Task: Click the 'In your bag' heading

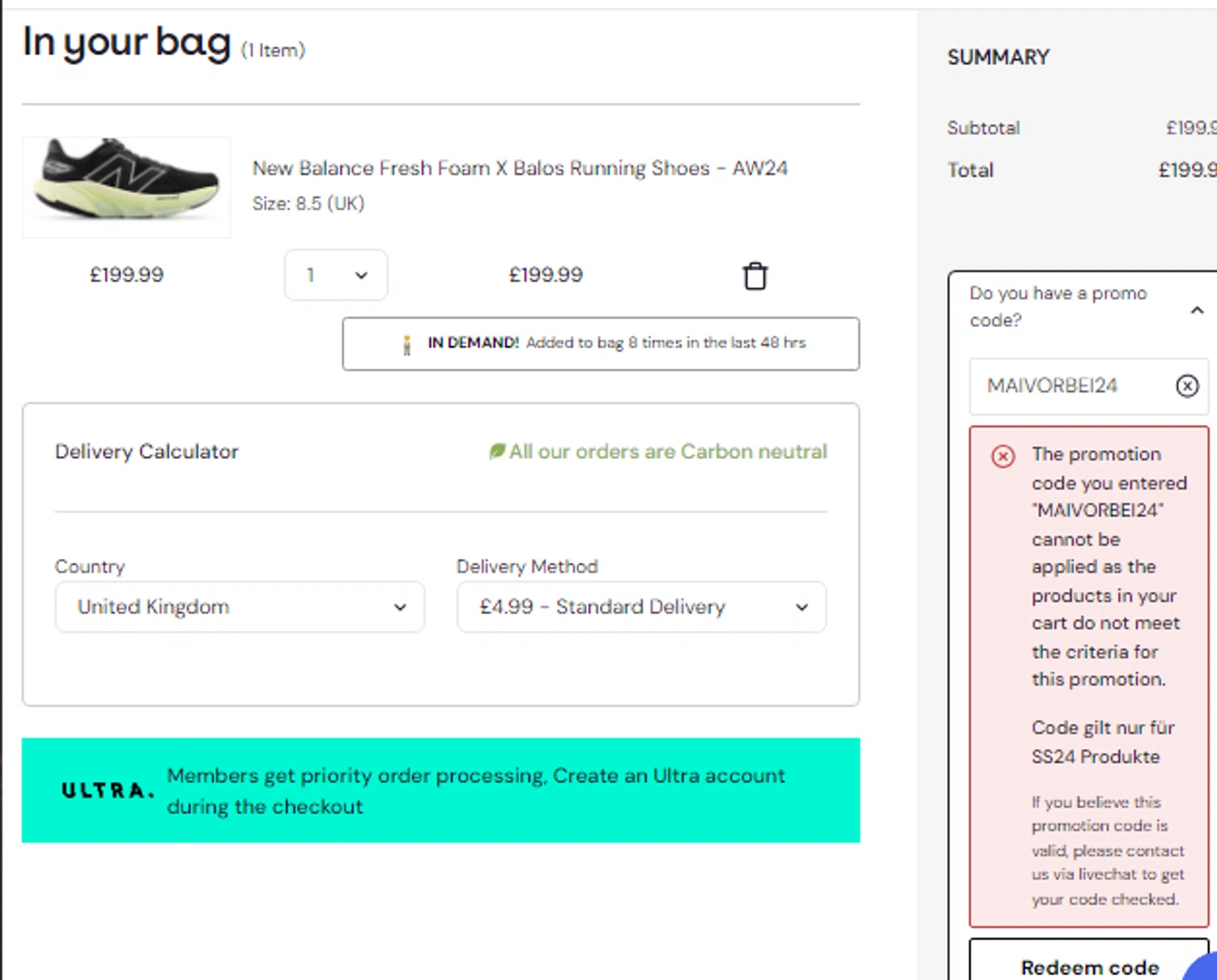Action: 127,42
